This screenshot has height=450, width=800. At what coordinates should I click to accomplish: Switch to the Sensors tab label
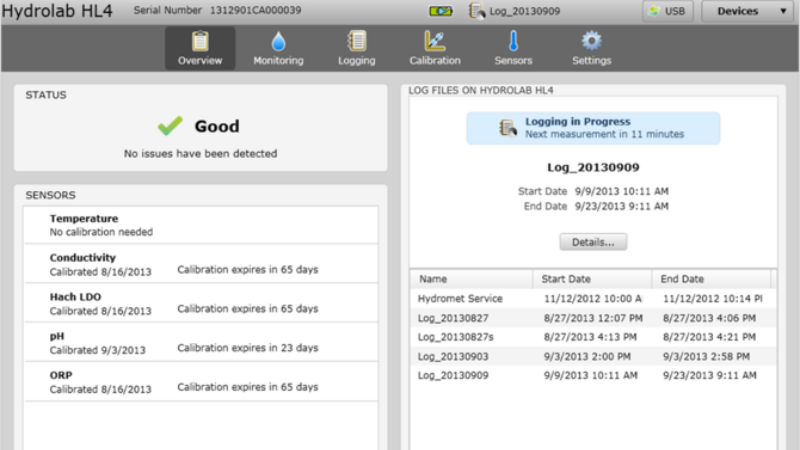coord(513,60)
